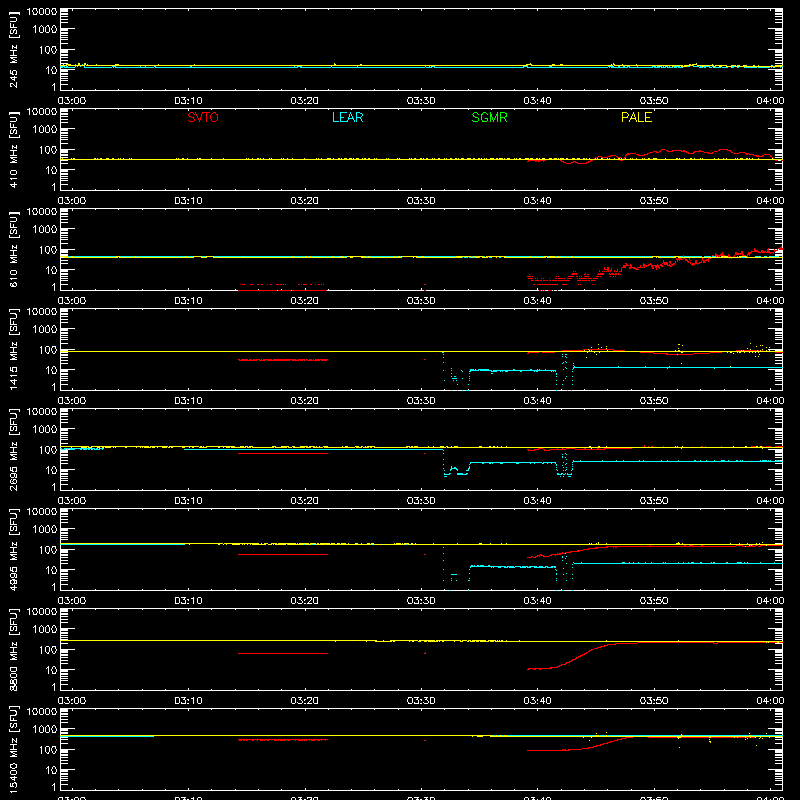
Task: Select the 4995 MHz [SFU] axis title
Action: (13, 549)
